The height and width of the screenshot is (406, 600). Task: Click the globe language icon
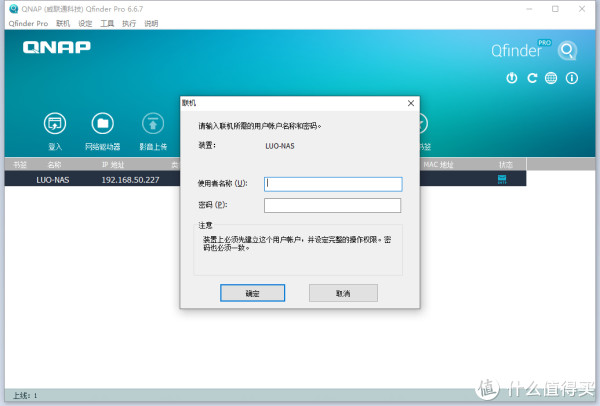pyautogui.click(x=551, y=78)
